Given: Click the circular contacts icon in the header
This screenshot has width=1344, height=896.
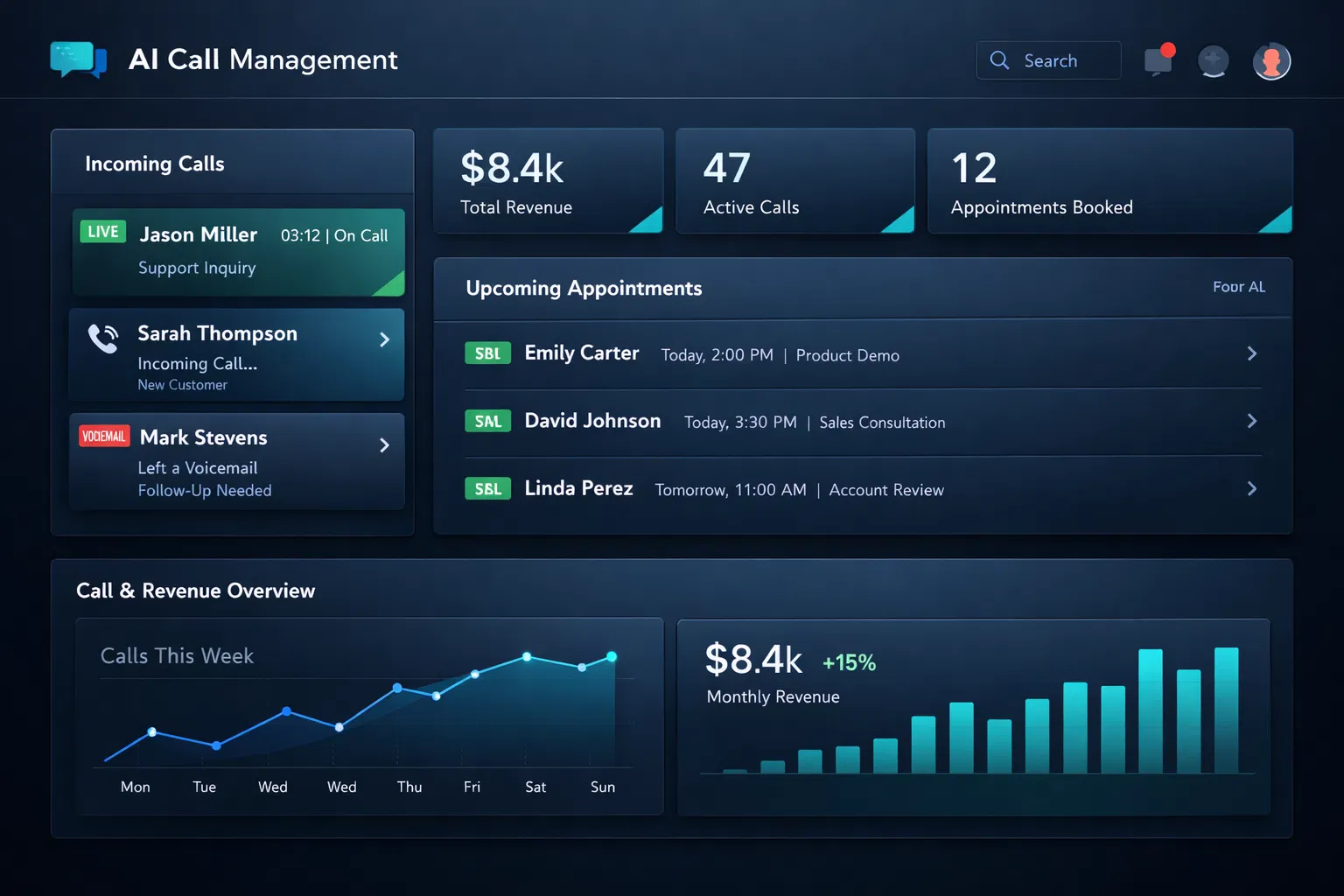Looking at the screenshot, I should tap(1214, 60).
